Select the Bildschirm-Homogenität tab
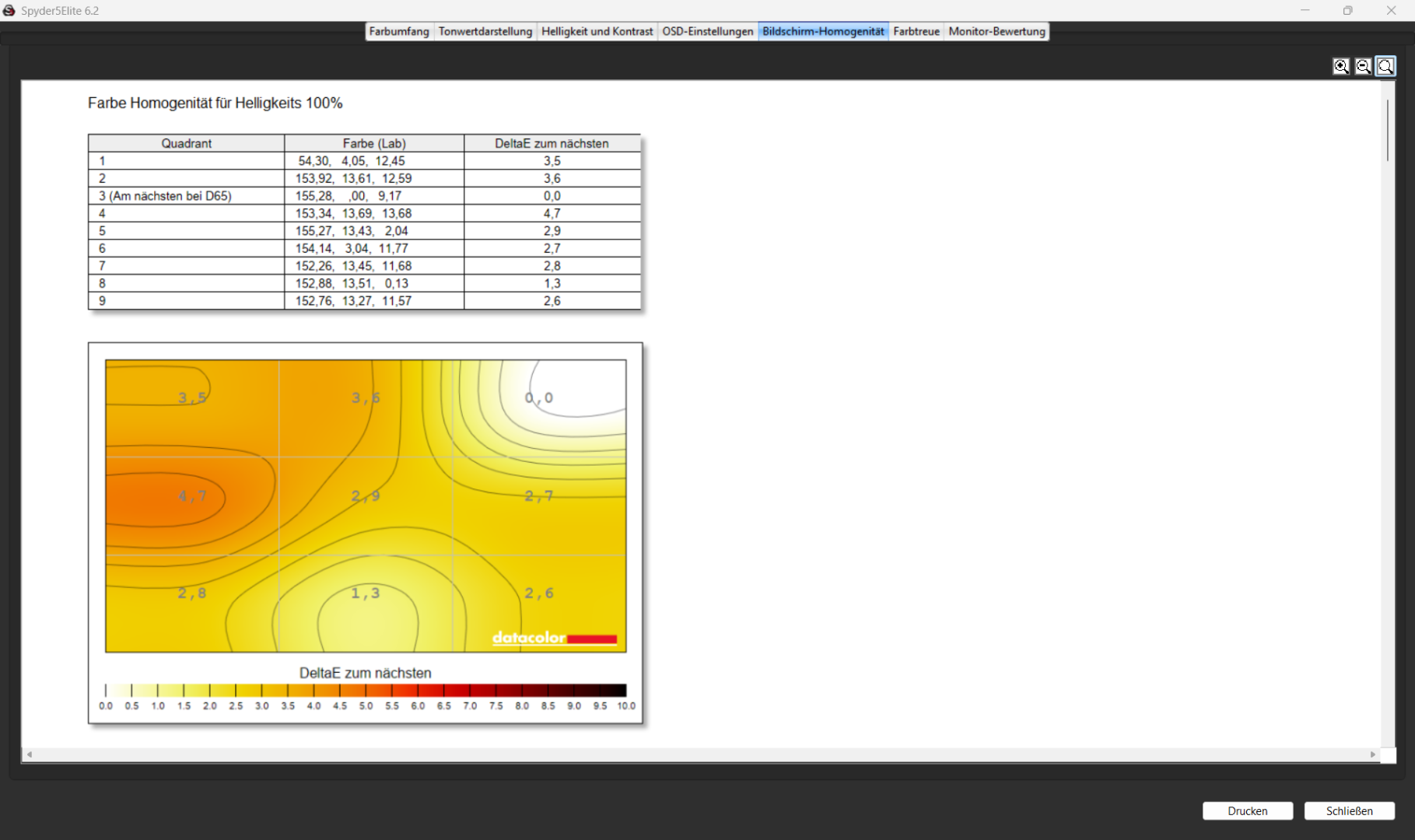Viewport: 1415px width, 840px height. tap(822, 31)
